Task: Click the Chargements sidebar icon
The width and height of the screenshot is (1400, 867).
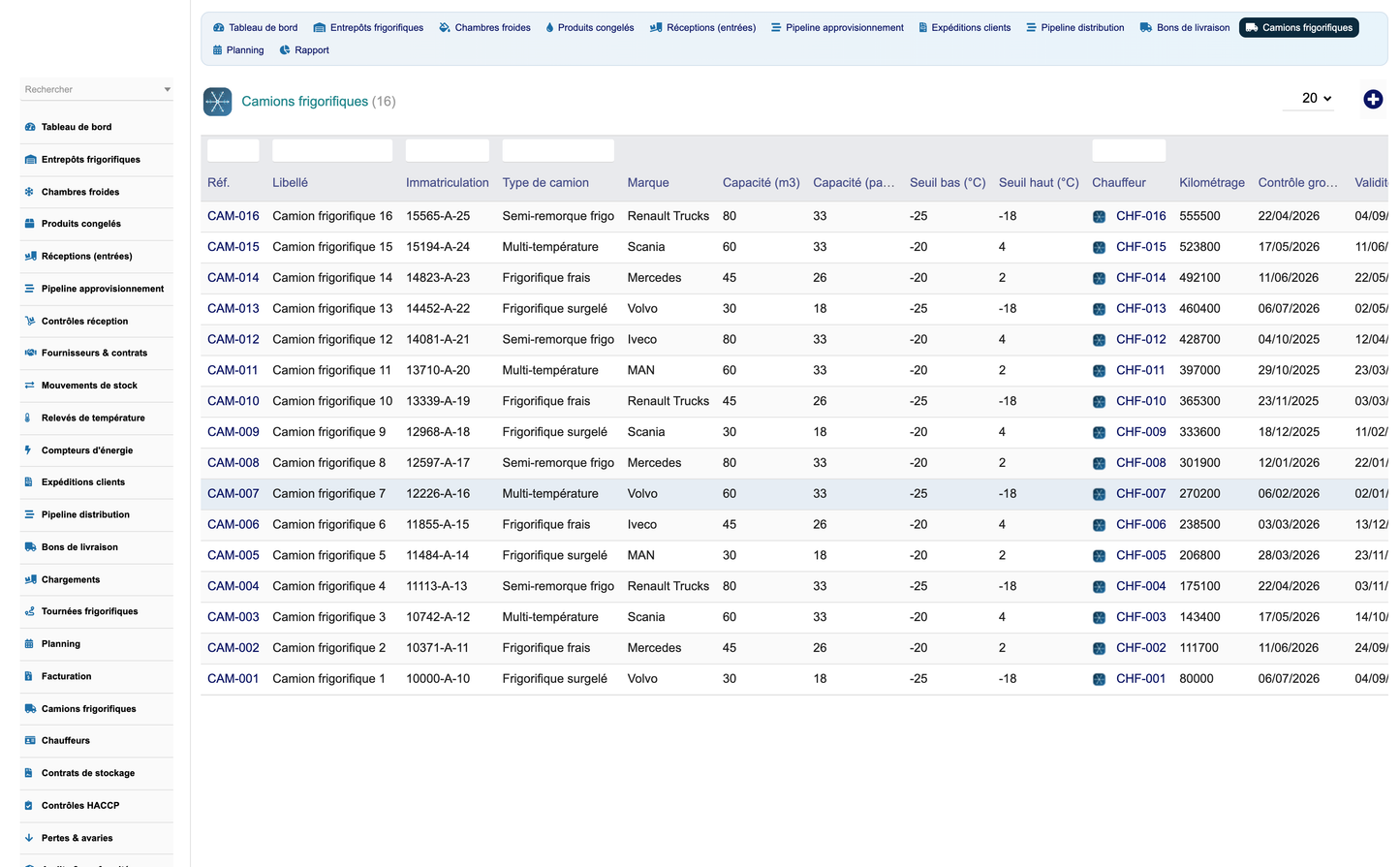Action: point(30,579)
